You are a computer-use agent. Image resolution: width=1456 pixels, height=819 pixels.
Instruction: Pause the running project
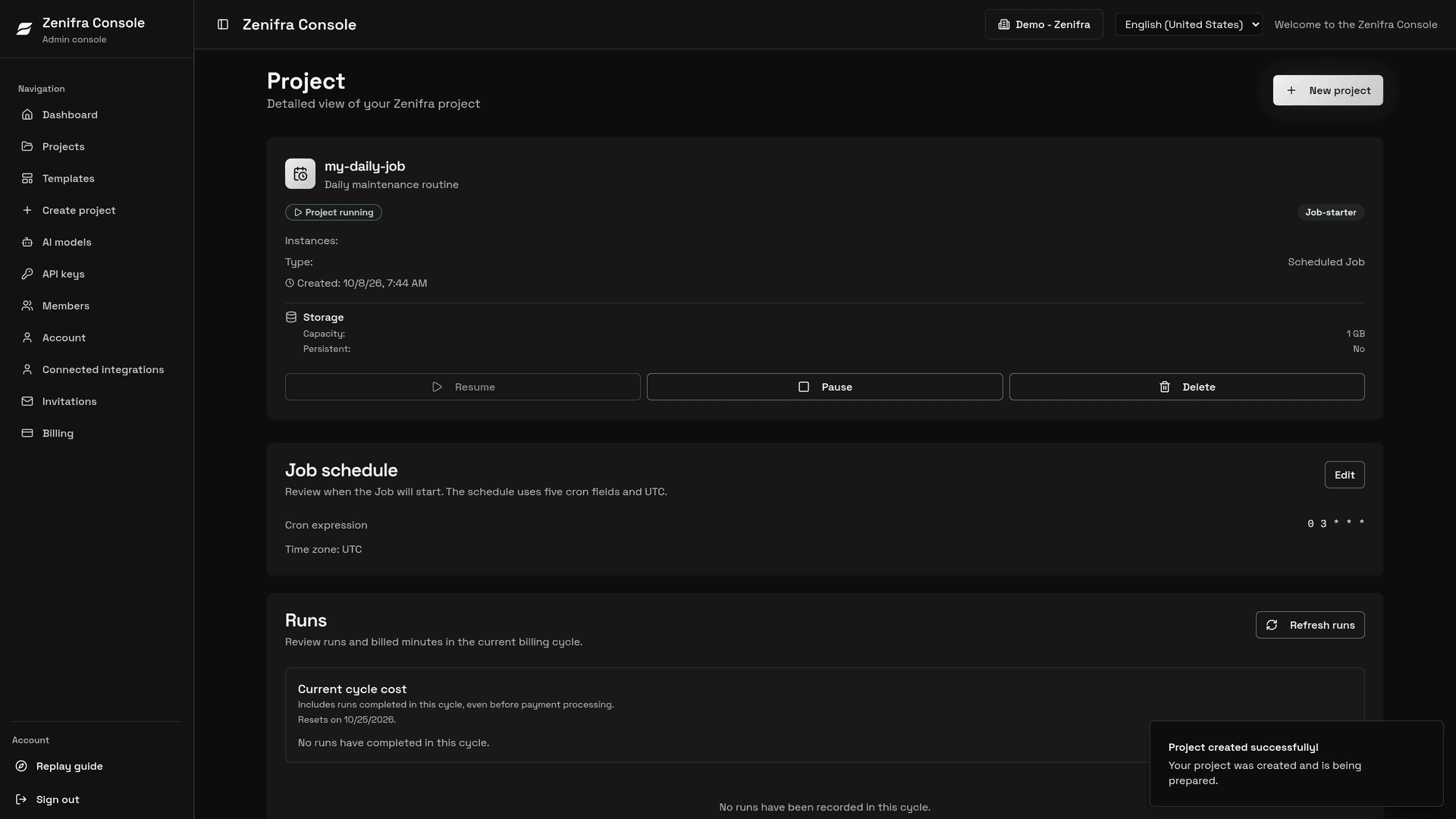pyautogui.click(x=824, y=387)
